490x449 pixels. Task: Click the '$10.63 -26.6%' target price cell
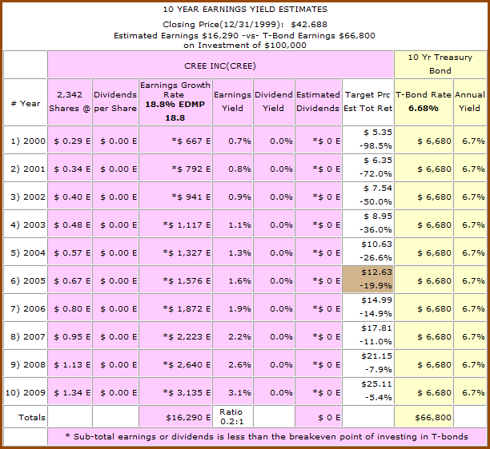[x=368, y=252]
